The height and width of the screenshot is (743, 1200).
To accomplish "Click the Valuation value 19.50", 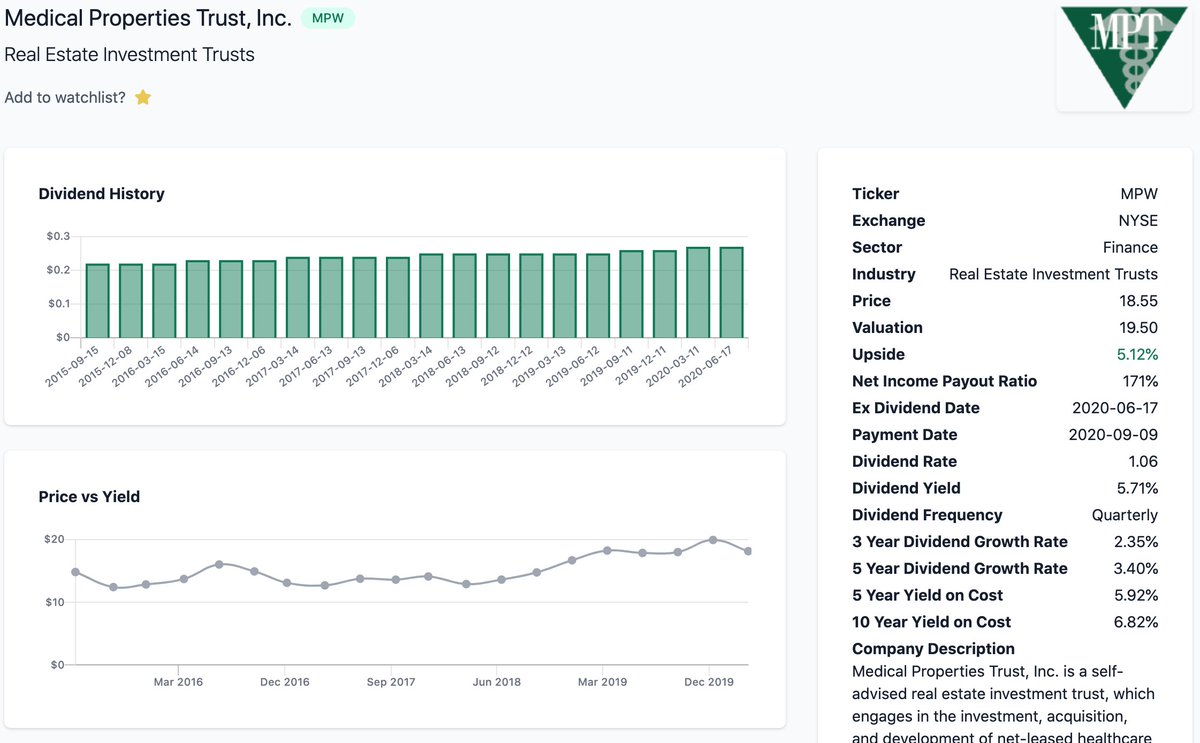I will click(1139, 328).
